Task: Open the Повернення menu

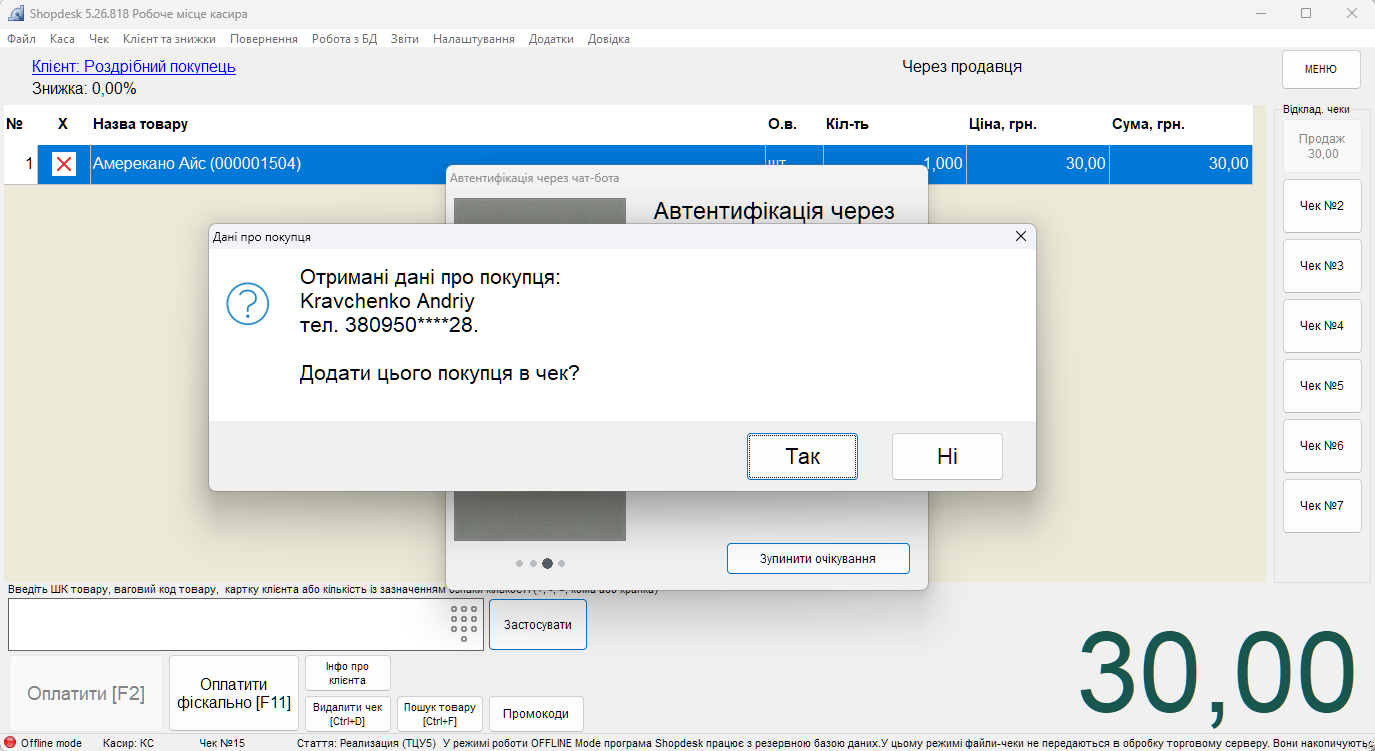Action: point(264,39)
